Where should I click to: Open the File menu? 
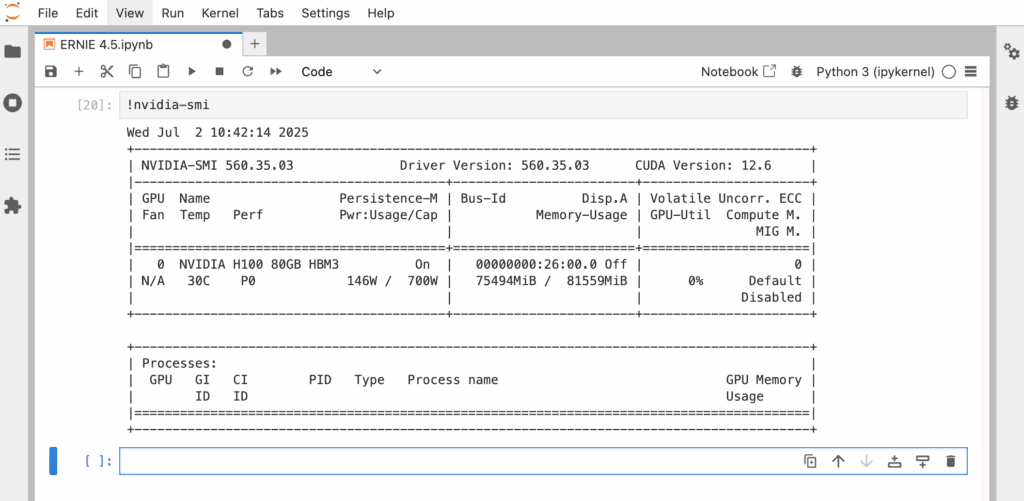click(x=48, y=13)
